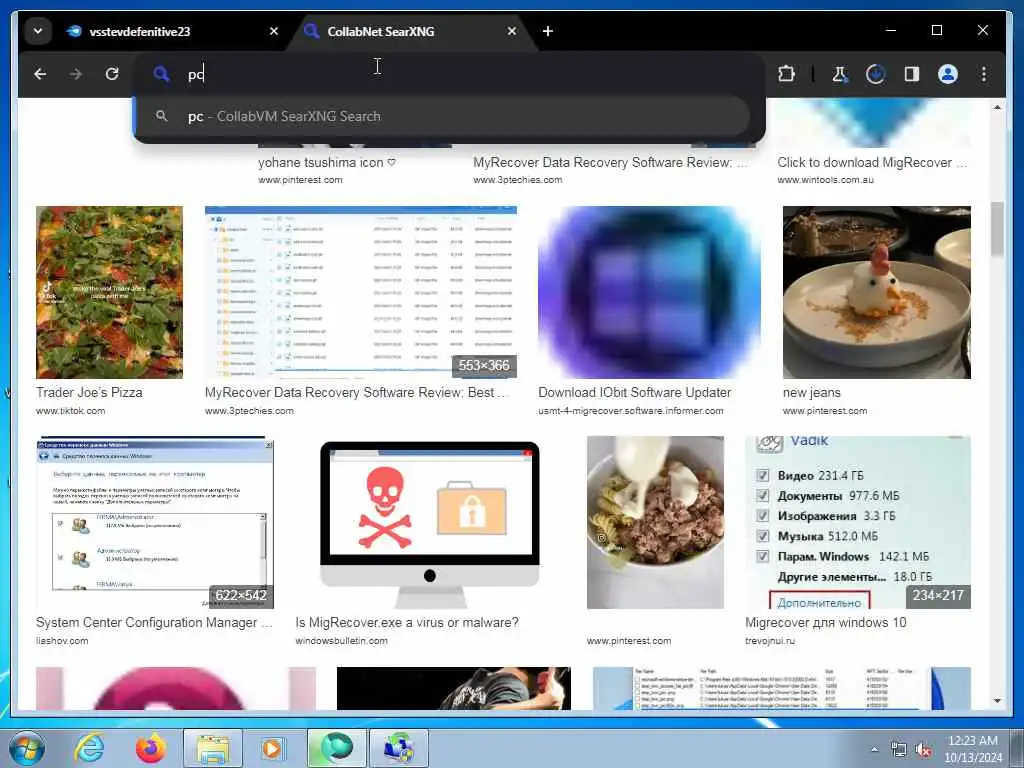
Task: Click the active browser taskbar button
Action: [337, 748]
